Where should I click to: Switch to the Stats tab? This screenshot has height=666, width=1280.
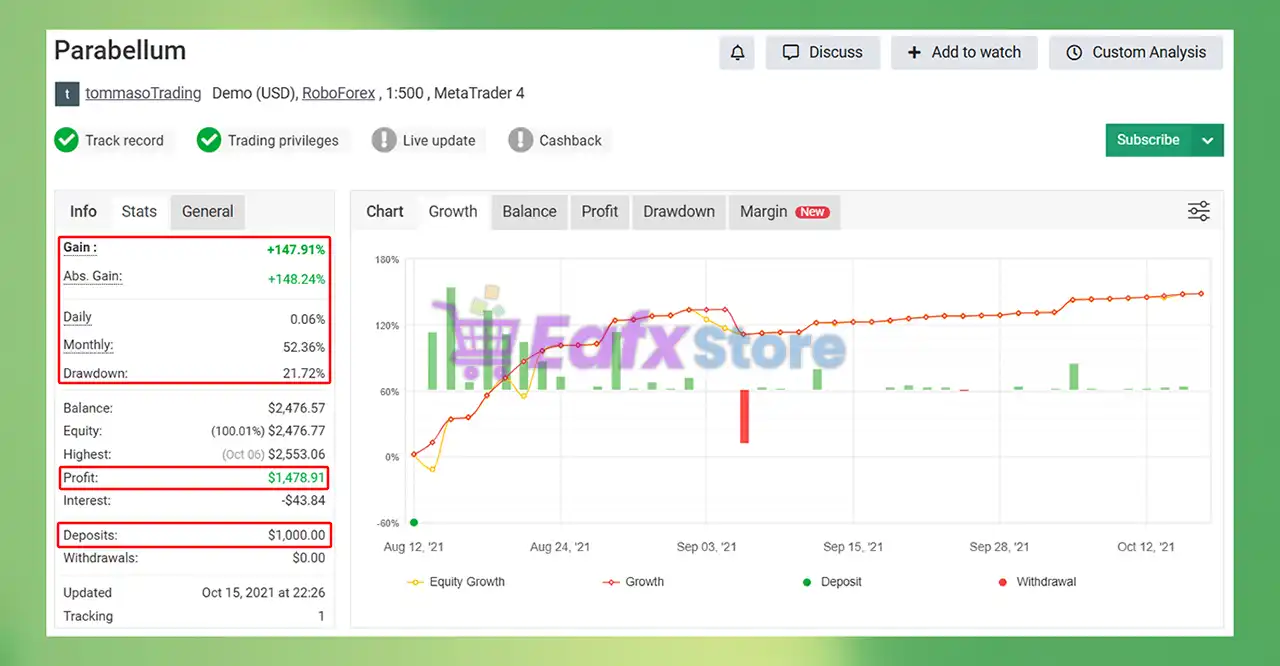coord(139,211)
